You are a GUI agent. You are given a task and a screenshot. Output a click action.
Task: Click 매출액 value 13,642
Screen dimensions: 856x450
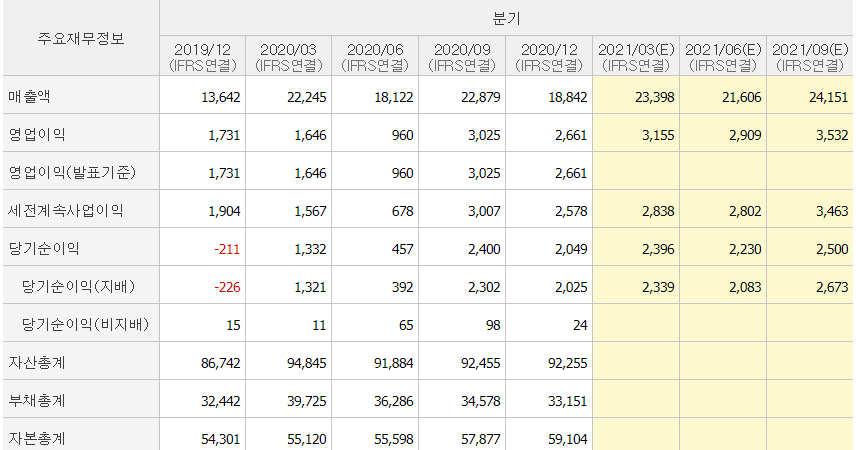[x=221, y=97]
